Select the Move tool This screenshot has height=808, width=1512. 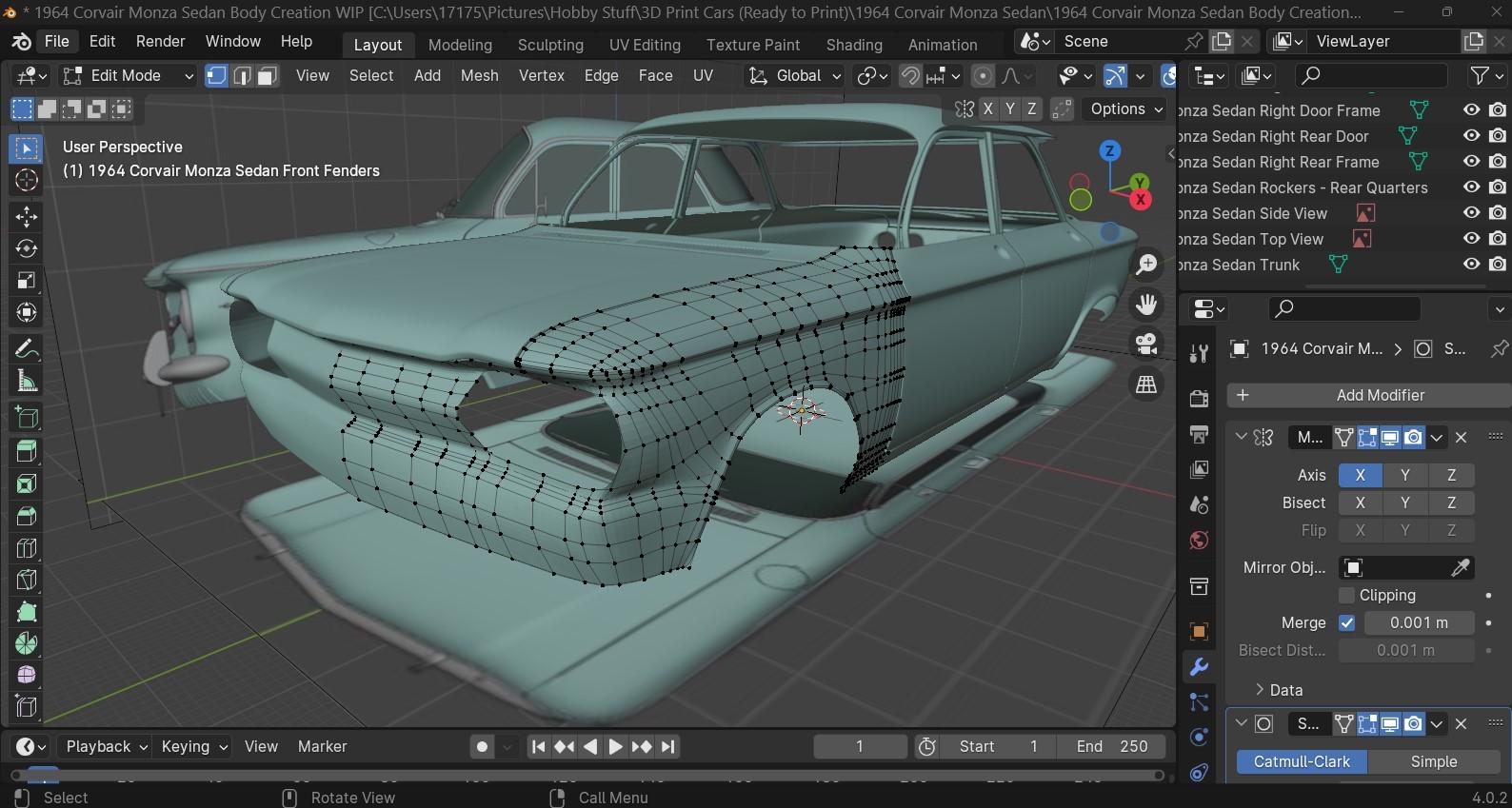tap(27, 216)
